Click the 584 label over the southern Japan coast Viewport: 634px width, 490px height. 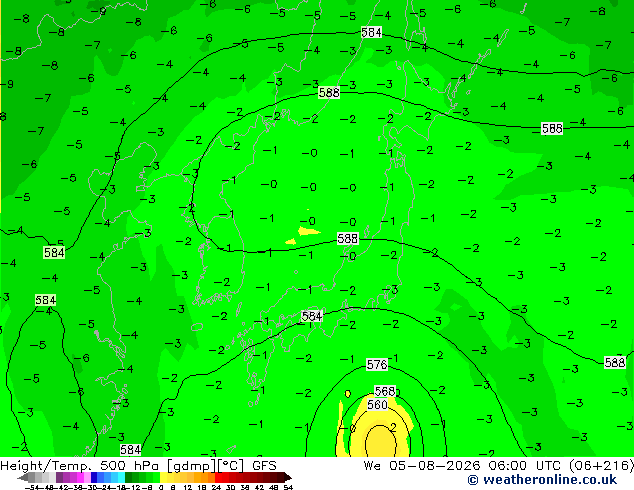click(312, 316)
